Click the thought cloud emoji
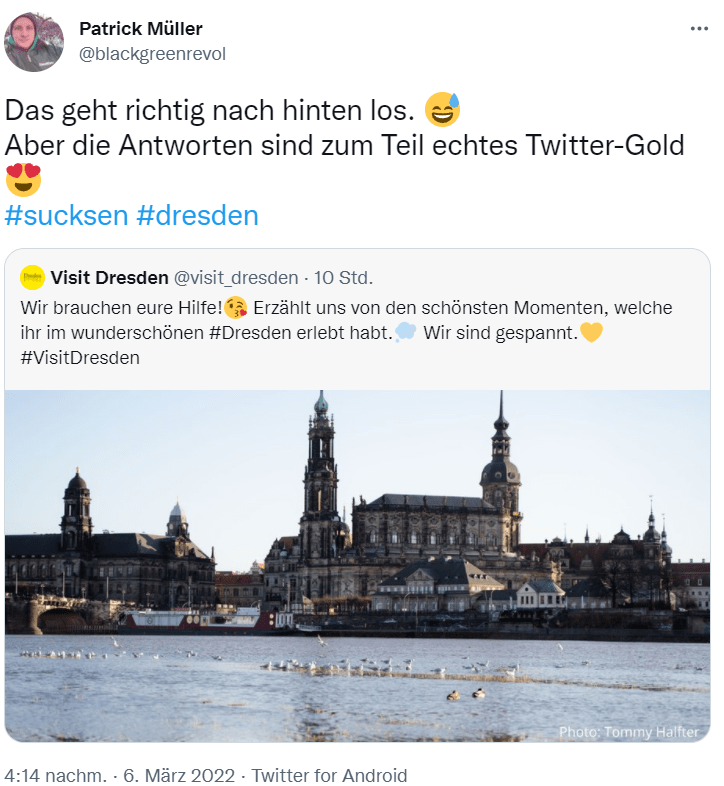The image size is (724, 786). (x=406, y=332)
